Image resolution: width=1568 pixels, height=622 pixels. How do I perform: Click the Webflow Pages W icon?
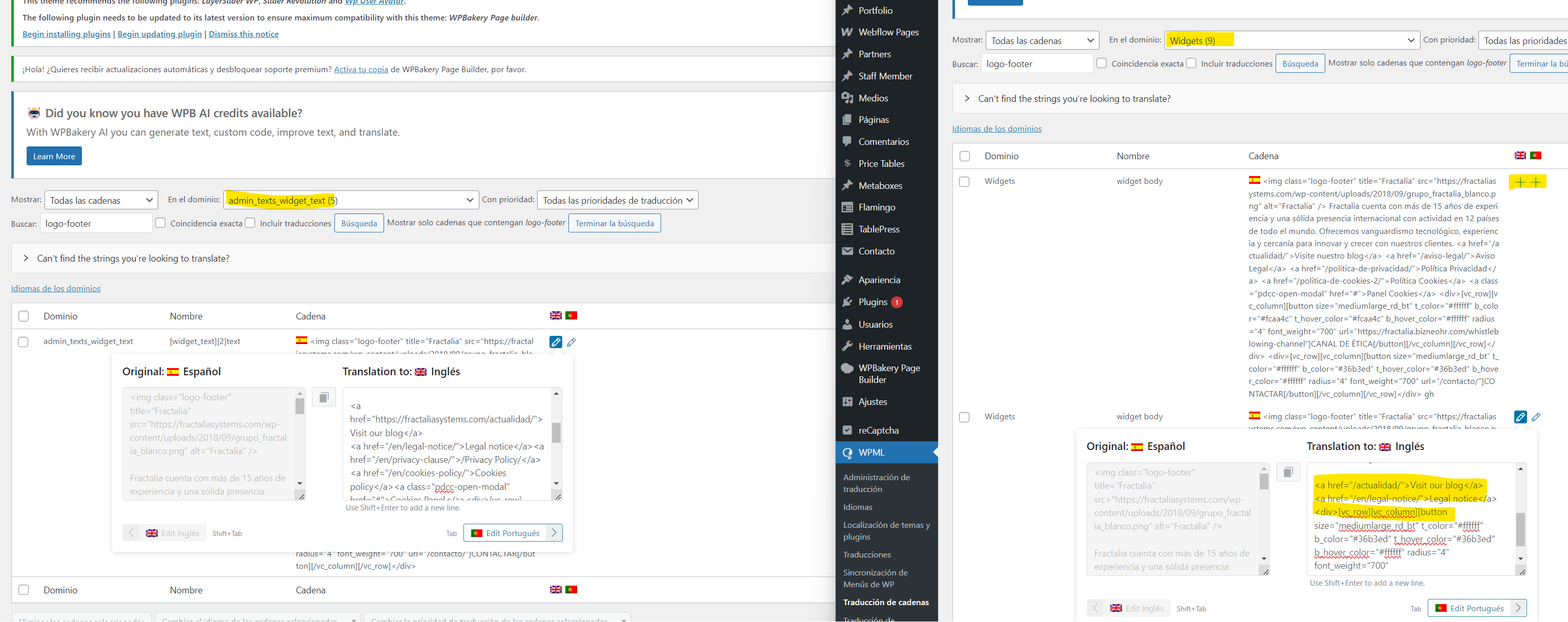coord(846,32)
